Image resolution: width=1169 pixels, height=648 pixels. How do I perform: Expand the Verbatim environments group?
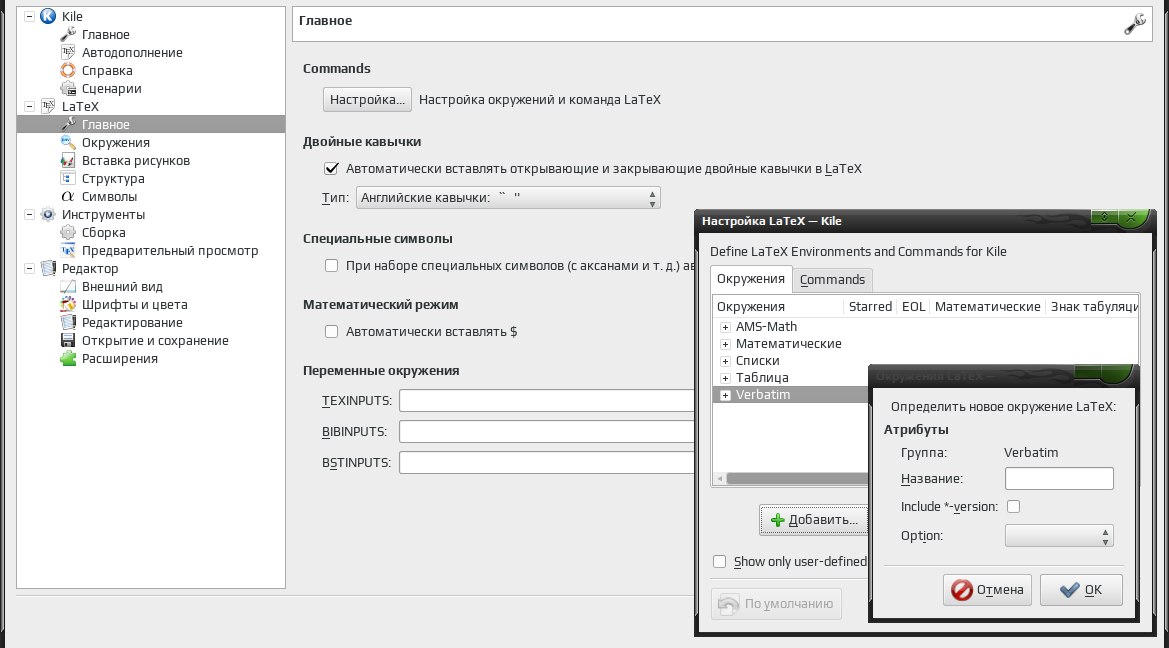725,395
